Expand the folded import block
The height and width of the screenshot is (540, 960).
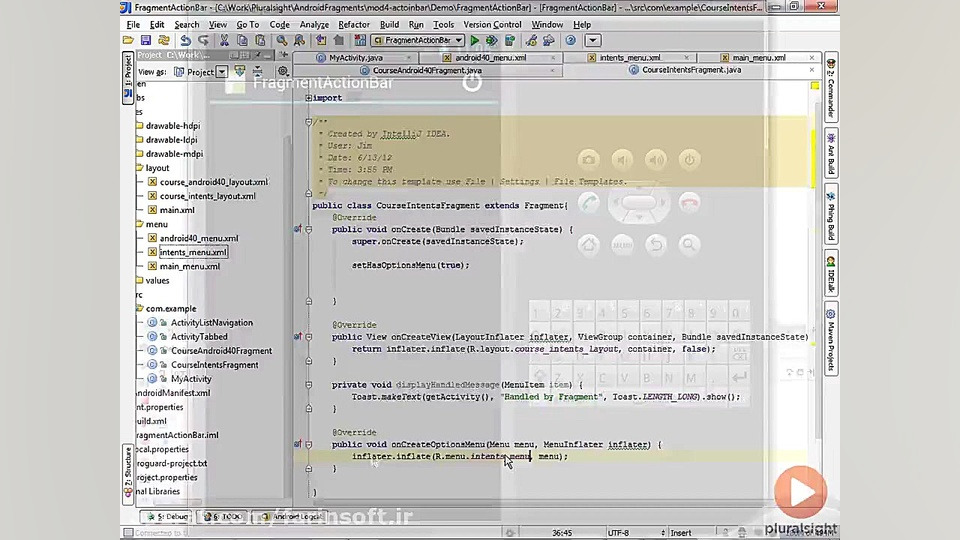tap(309, 98)
